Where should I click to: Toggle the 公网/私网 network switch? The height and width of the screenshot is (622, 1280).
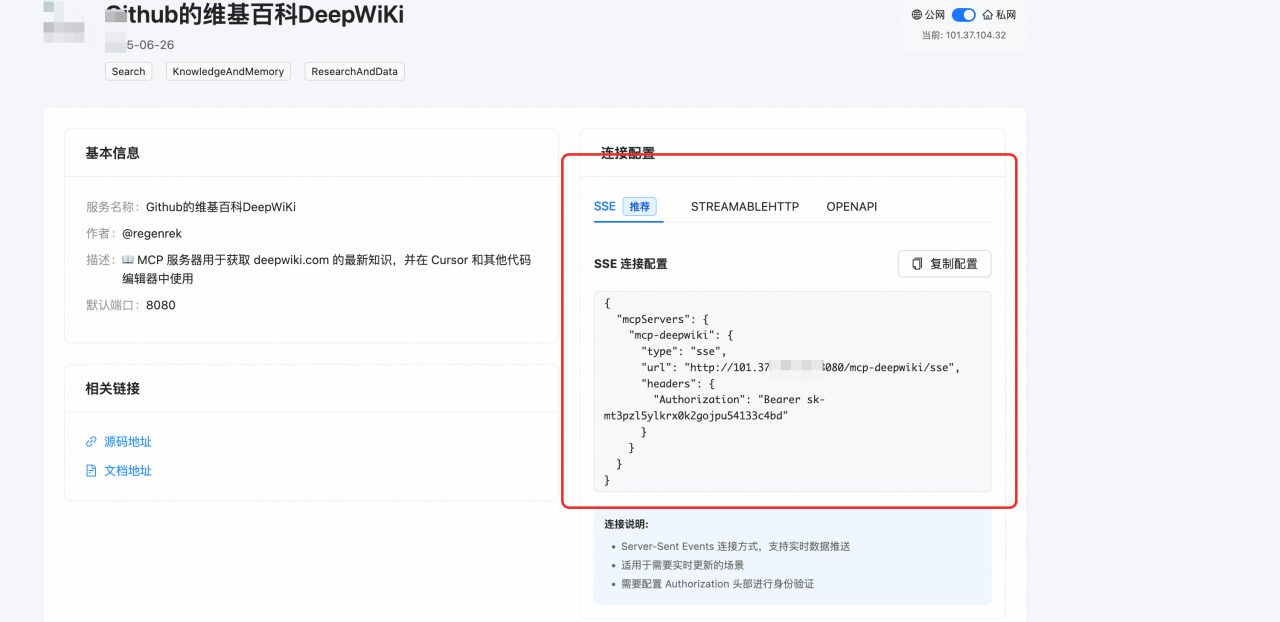[963, 15]
